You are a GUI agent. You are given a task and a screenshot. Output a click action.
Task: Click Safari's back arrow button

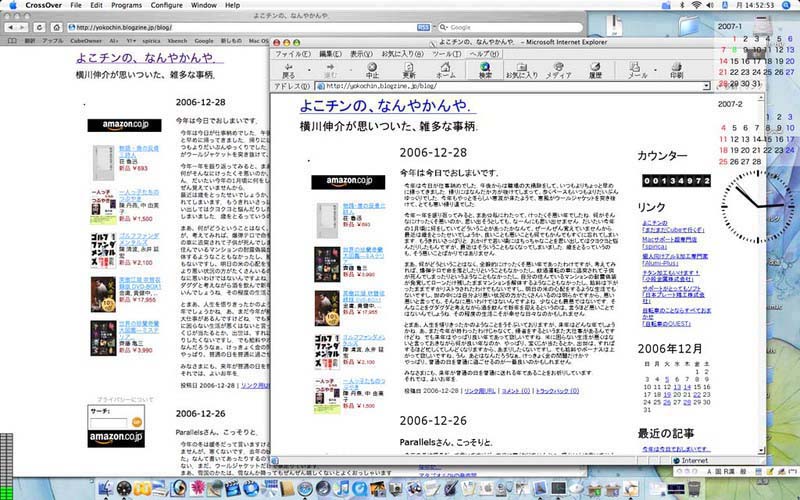click(x=11, y=28)
